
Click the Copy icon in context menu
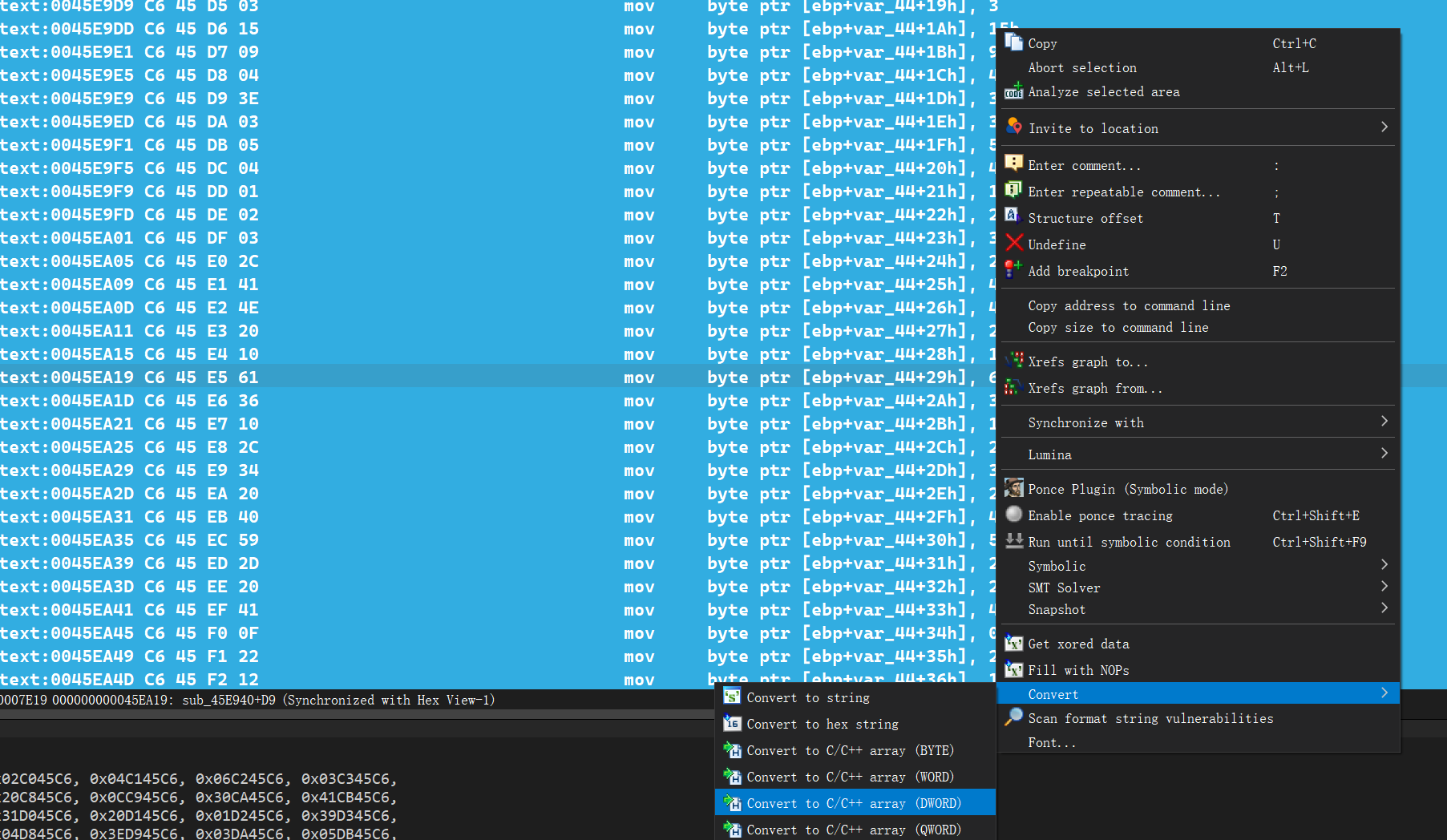[x=1014, y=42]
